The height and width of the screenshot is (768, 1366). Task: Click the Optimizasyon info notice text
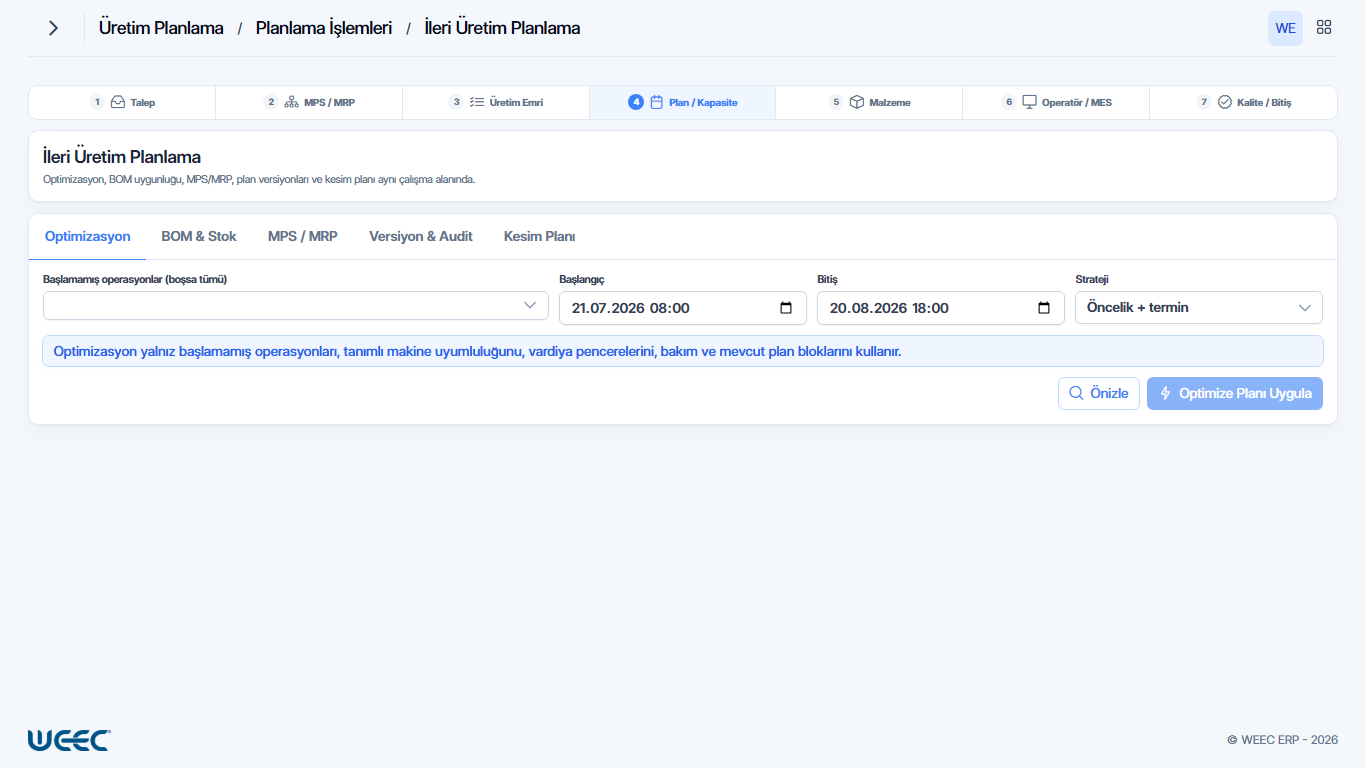(x=477, y=352)
